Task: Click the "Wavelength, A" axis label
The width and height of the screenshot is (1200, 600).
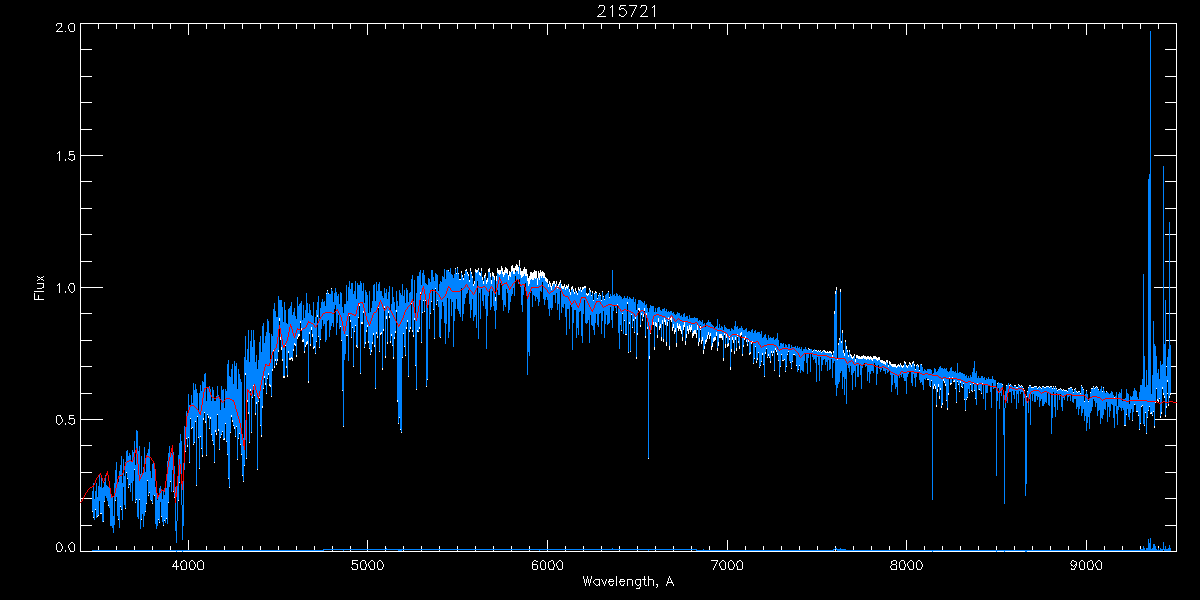Action: (x=627, y=581)
